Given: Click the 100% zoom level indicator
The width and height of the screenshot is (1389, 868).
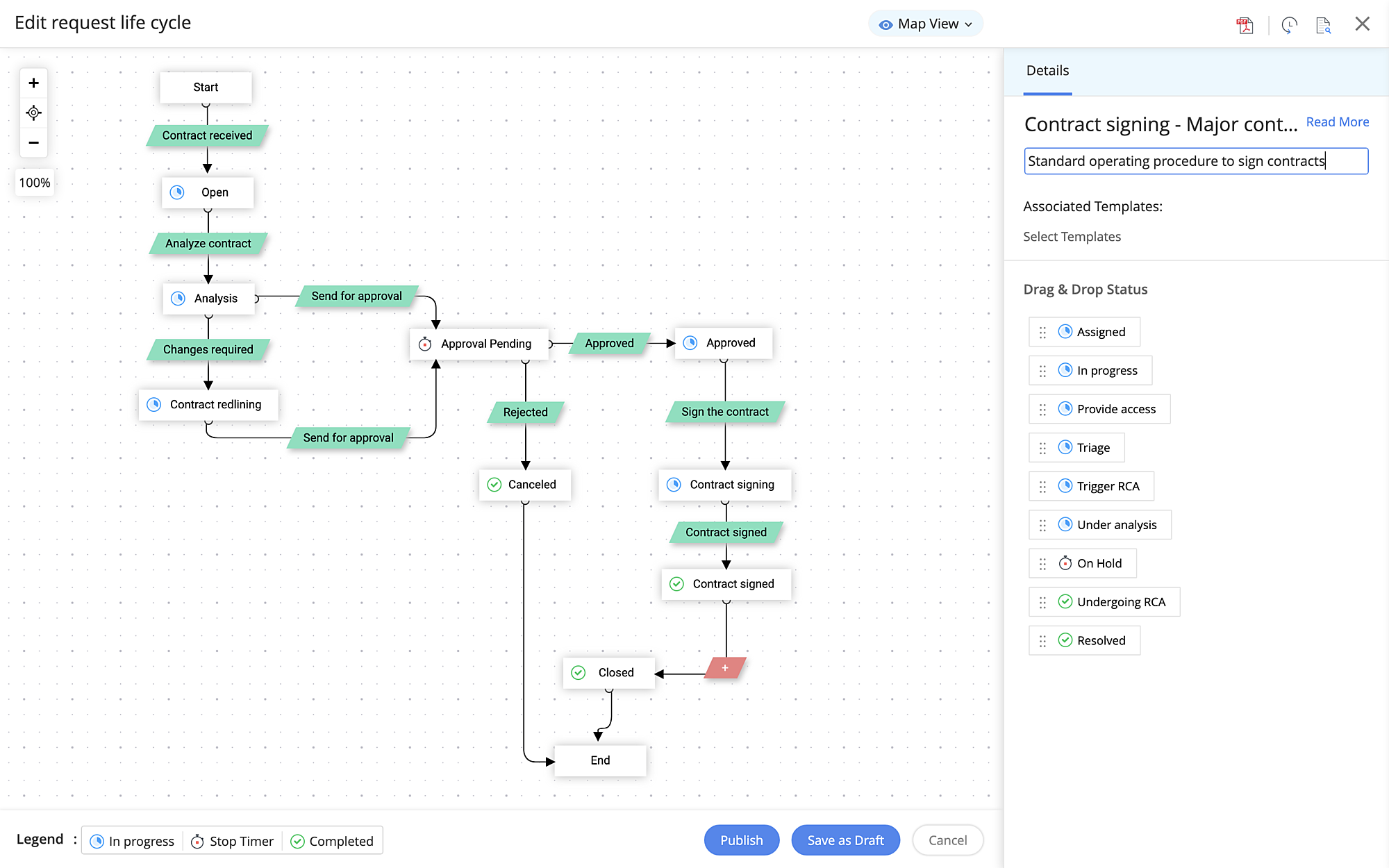Looking at the screenshot, I should [x=35, y=183].
